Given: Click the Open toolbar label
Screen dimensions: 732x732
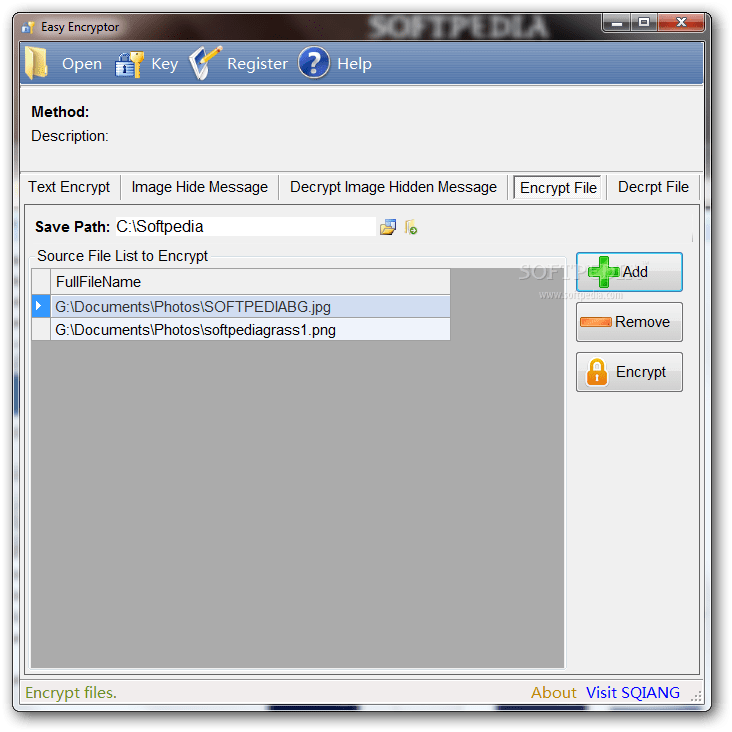Looking at the screenshot, I should 82,63.
